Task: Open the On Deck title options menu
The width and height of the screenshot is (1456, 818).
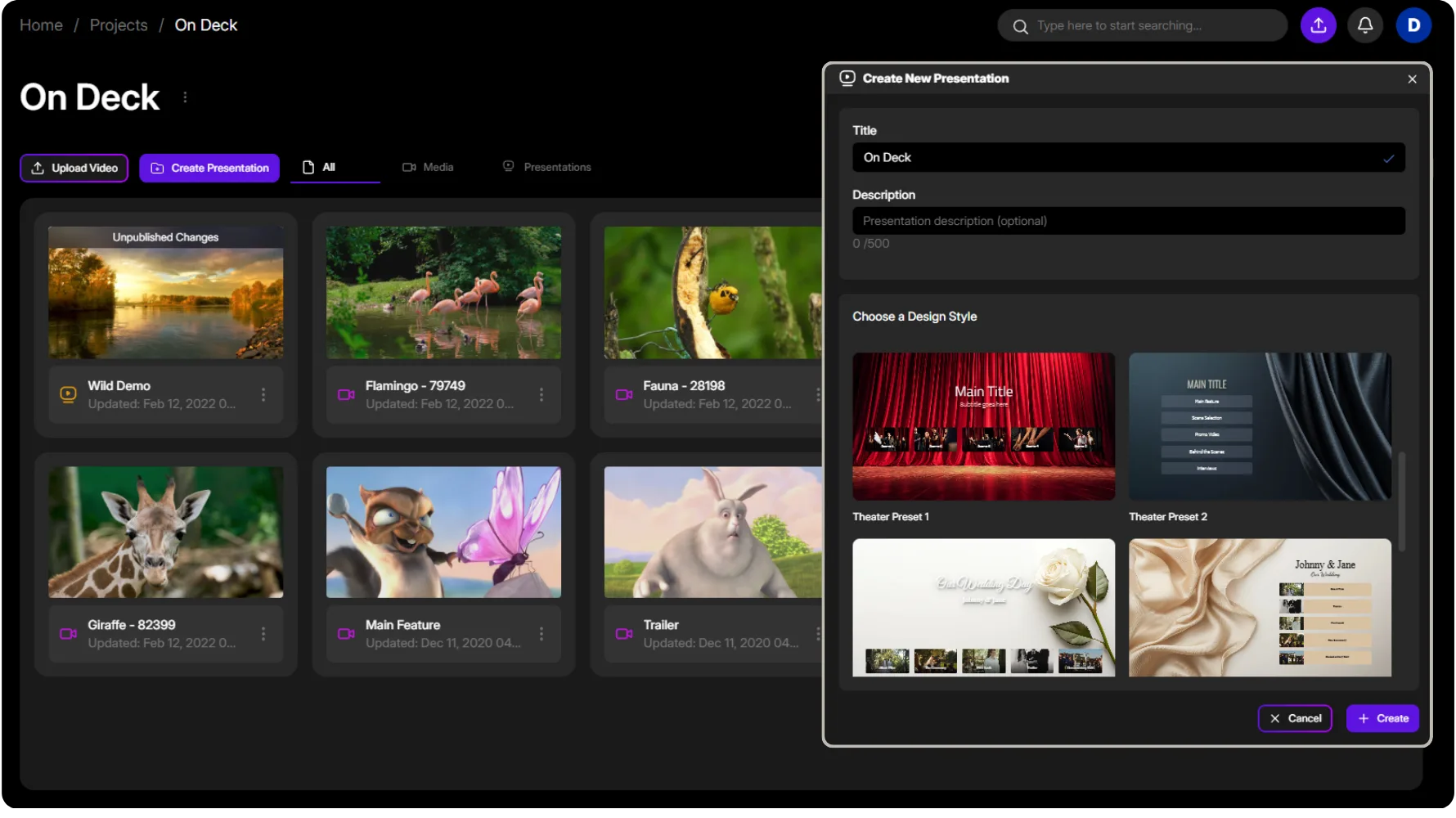Action: 185,97
